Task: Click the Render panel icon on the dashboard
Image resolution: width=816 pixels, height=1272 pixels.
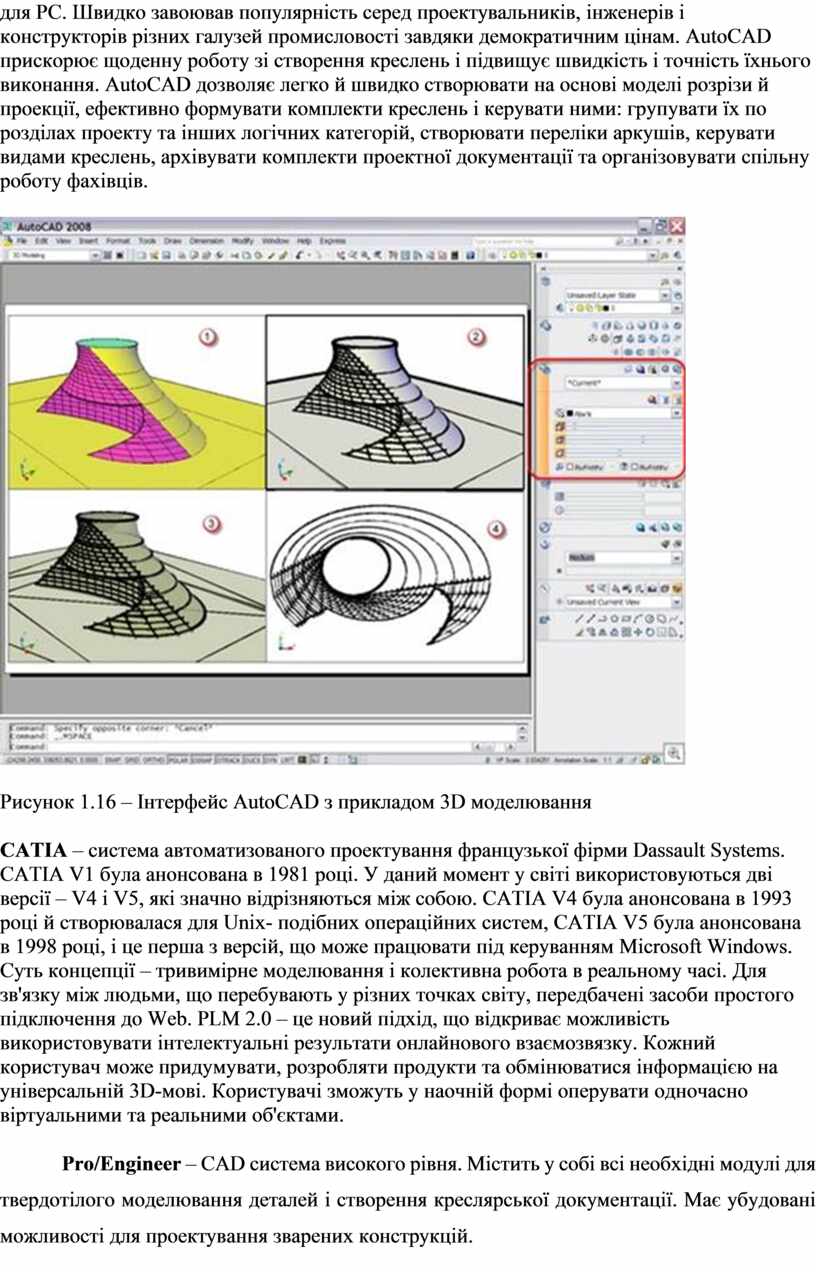Action: (545, 544)
